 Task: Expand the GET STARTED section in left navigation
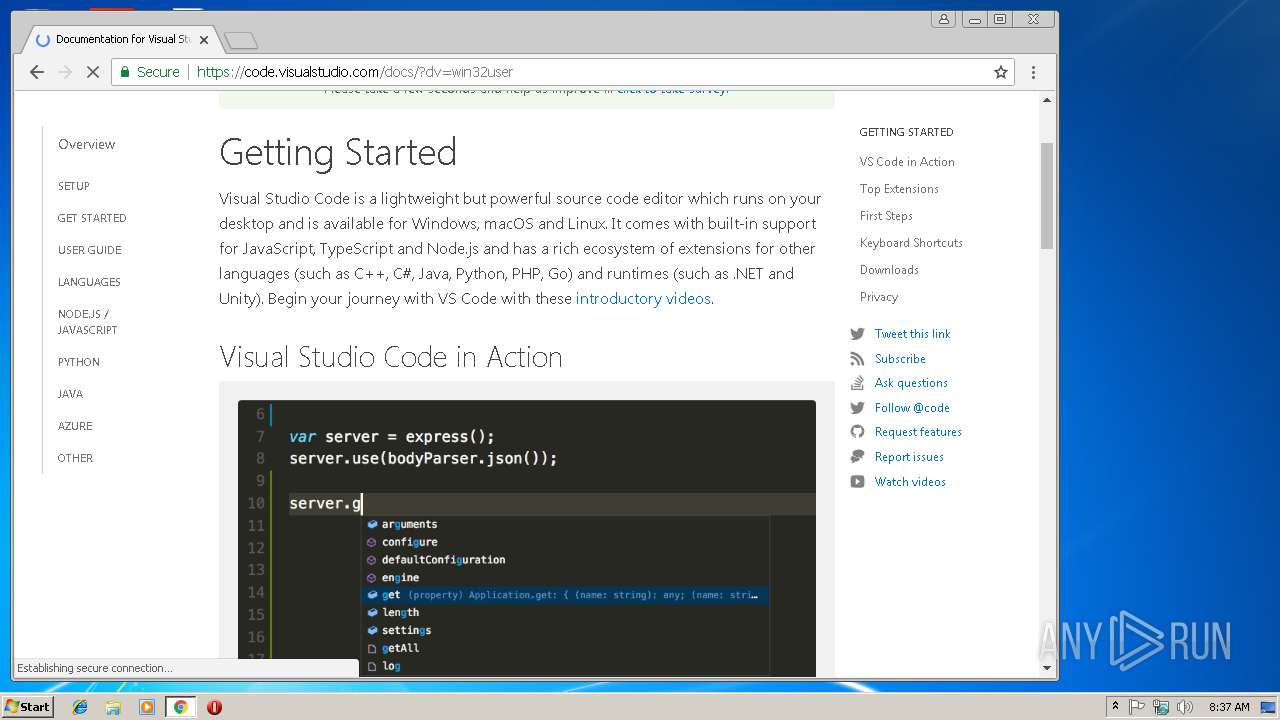(x=92, y=218)
